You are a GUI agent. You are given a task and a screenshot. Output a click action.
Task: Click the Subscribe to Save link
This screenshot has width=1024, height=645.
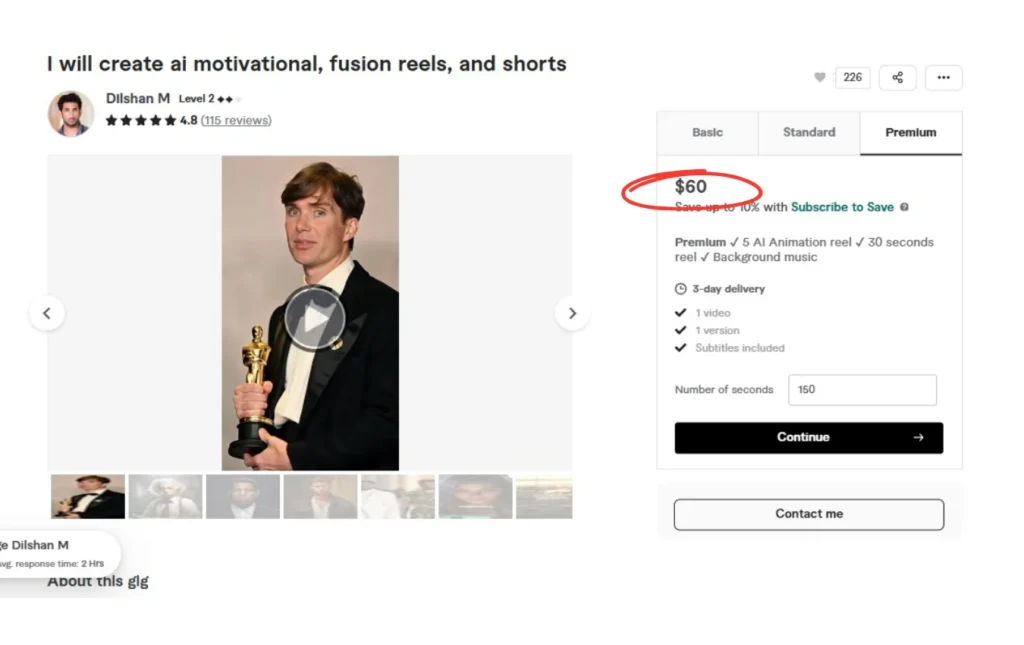tap(842, 207)
